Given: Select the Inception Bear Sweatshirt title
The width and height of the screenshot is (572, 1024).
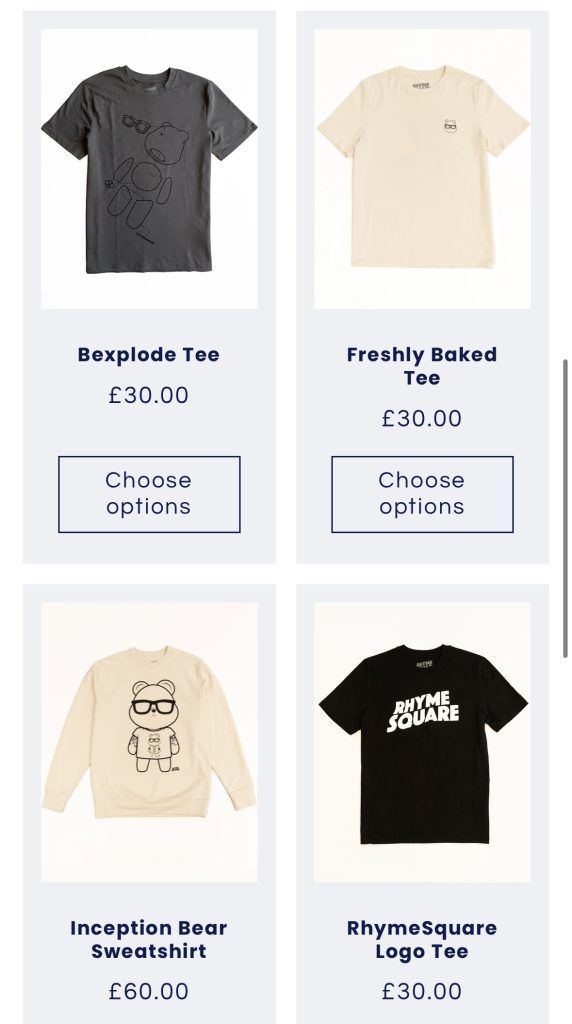Looking at the screenshot, I should [x=149, y=939].
